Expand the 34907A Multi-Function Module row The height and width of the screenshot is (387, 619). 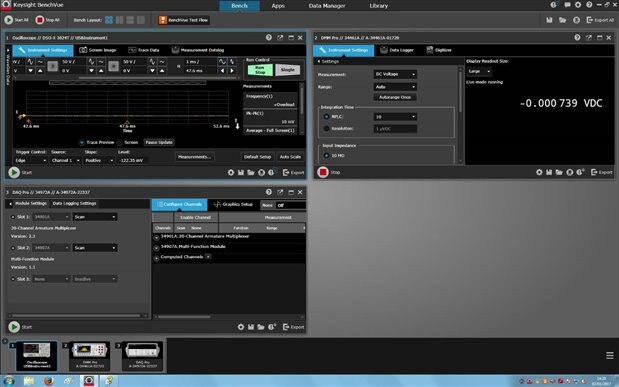[156, 248]
